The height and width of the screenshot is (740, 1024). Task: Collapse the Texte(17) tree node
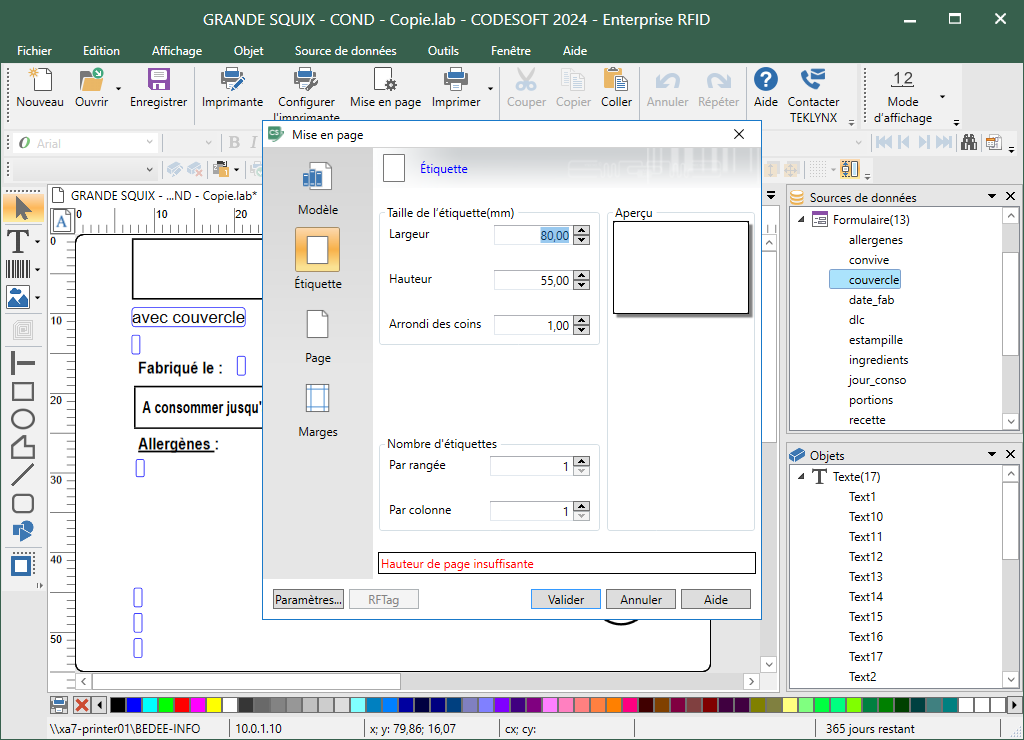click(801, 477)
